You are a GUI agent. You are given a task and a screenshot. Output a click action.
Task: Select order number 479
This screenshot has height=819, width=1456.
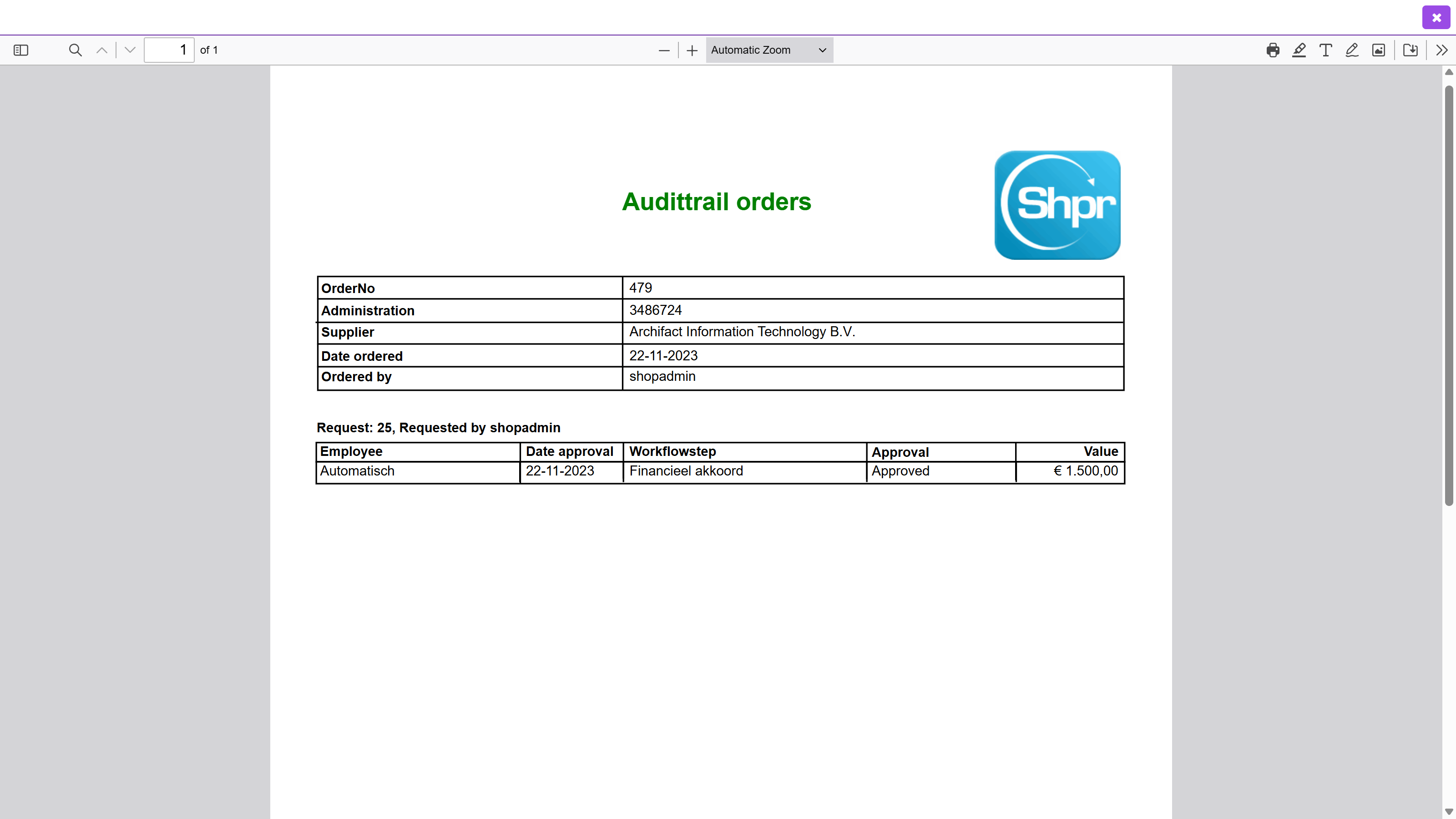(640, 288)
